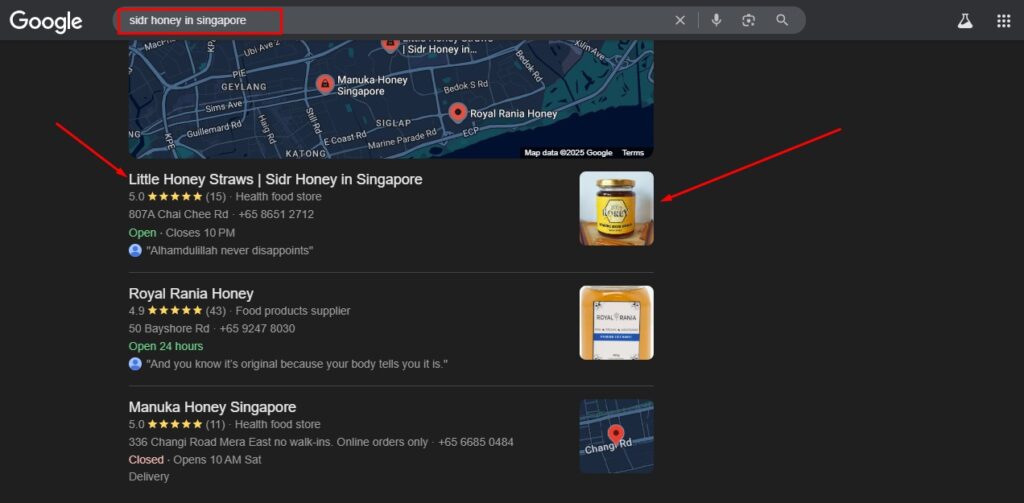
Task: Open Royal Rania Honey listing title
Action: coord(191,293)
